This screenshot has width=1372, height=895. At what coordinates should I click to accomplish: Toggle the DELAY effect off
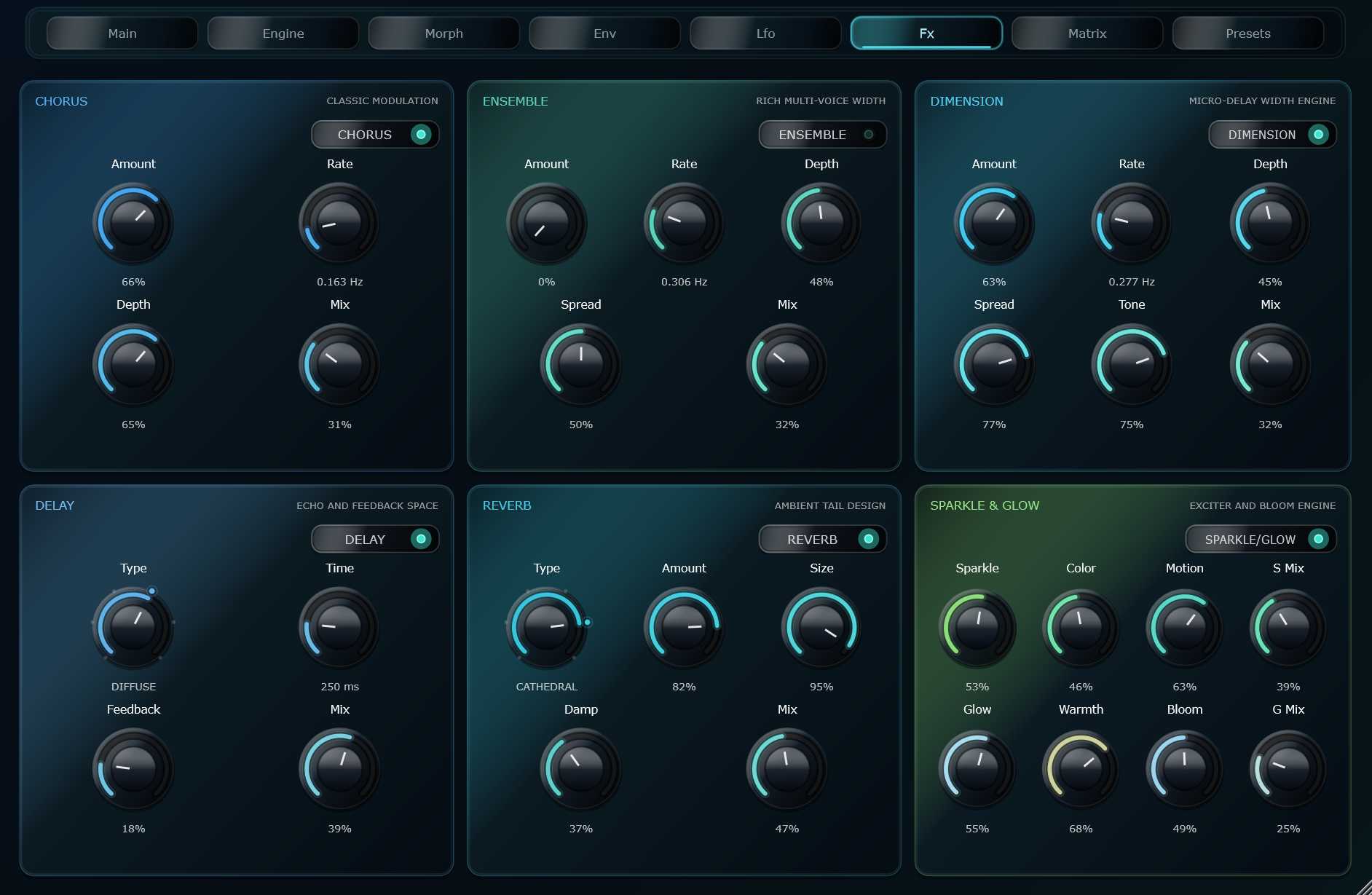click(375, 540)
